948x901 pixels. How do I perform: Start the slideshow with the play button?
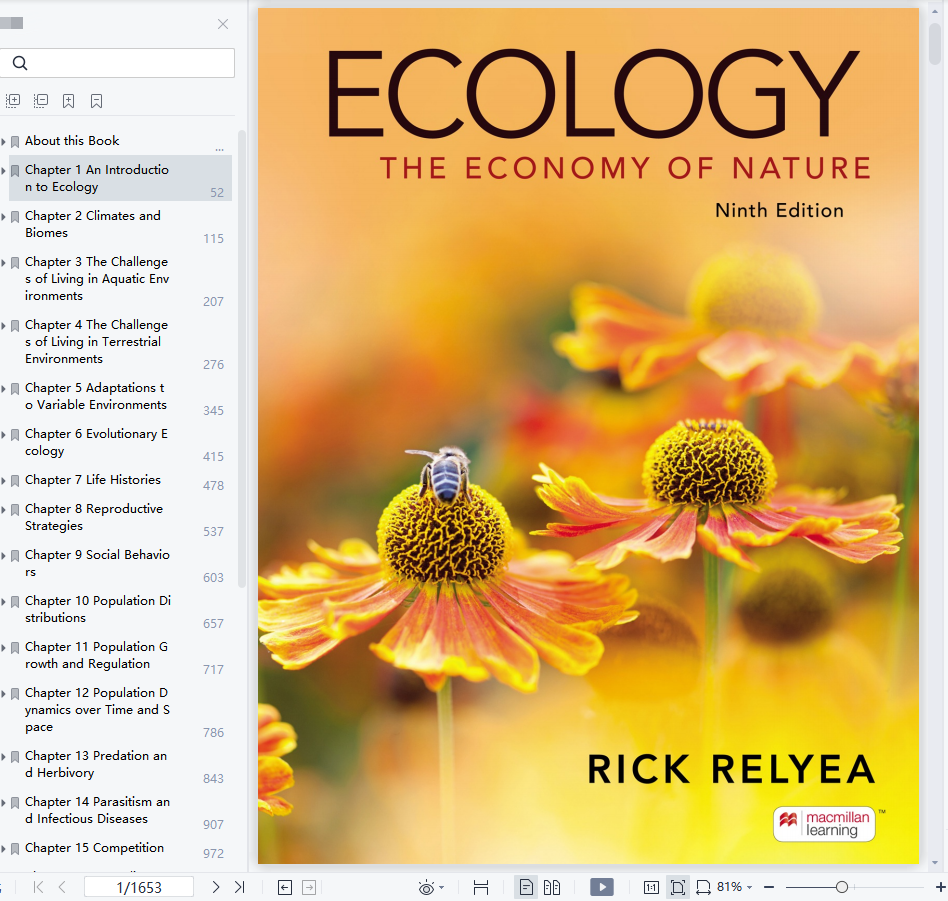point(602,887)
